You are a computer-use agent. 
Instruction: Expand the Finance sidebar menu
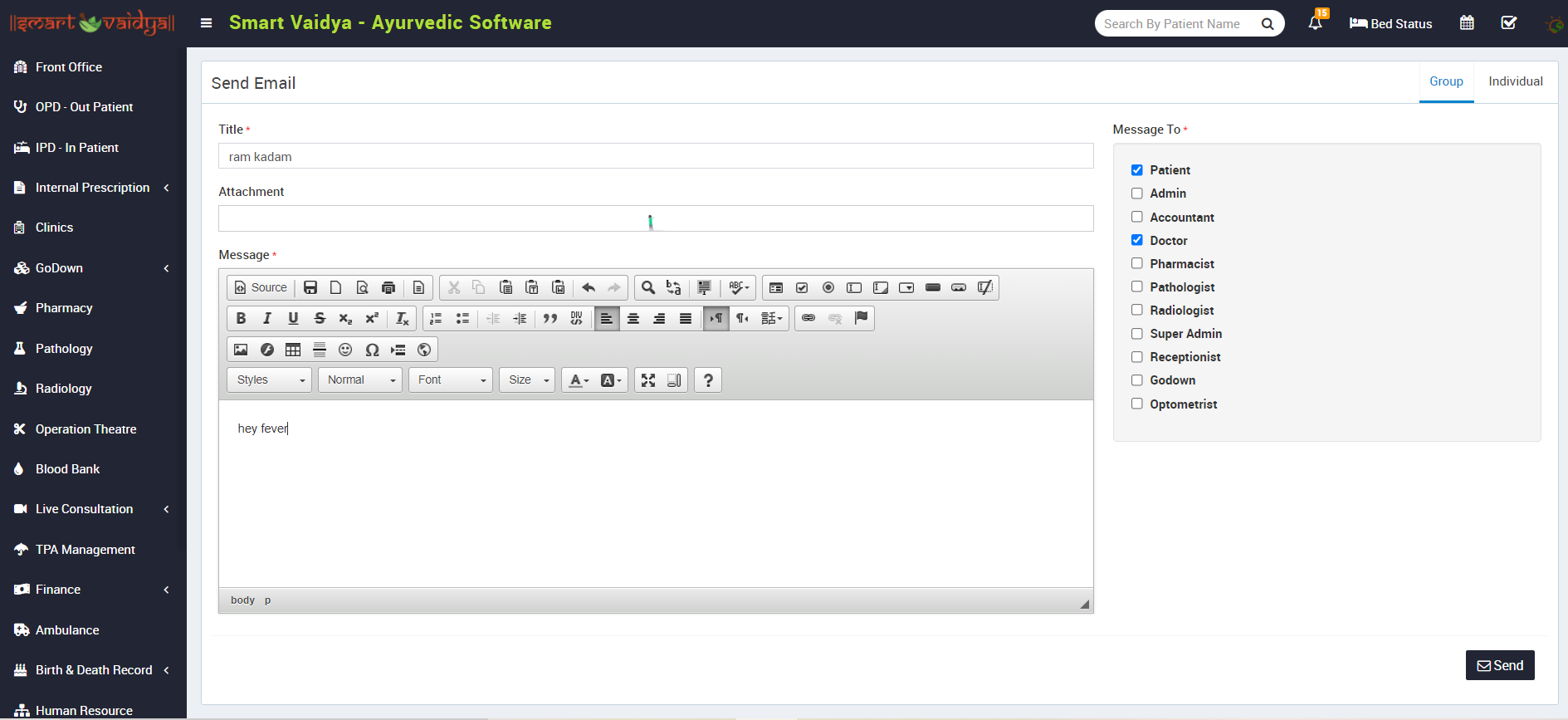(x=58, y=590)
